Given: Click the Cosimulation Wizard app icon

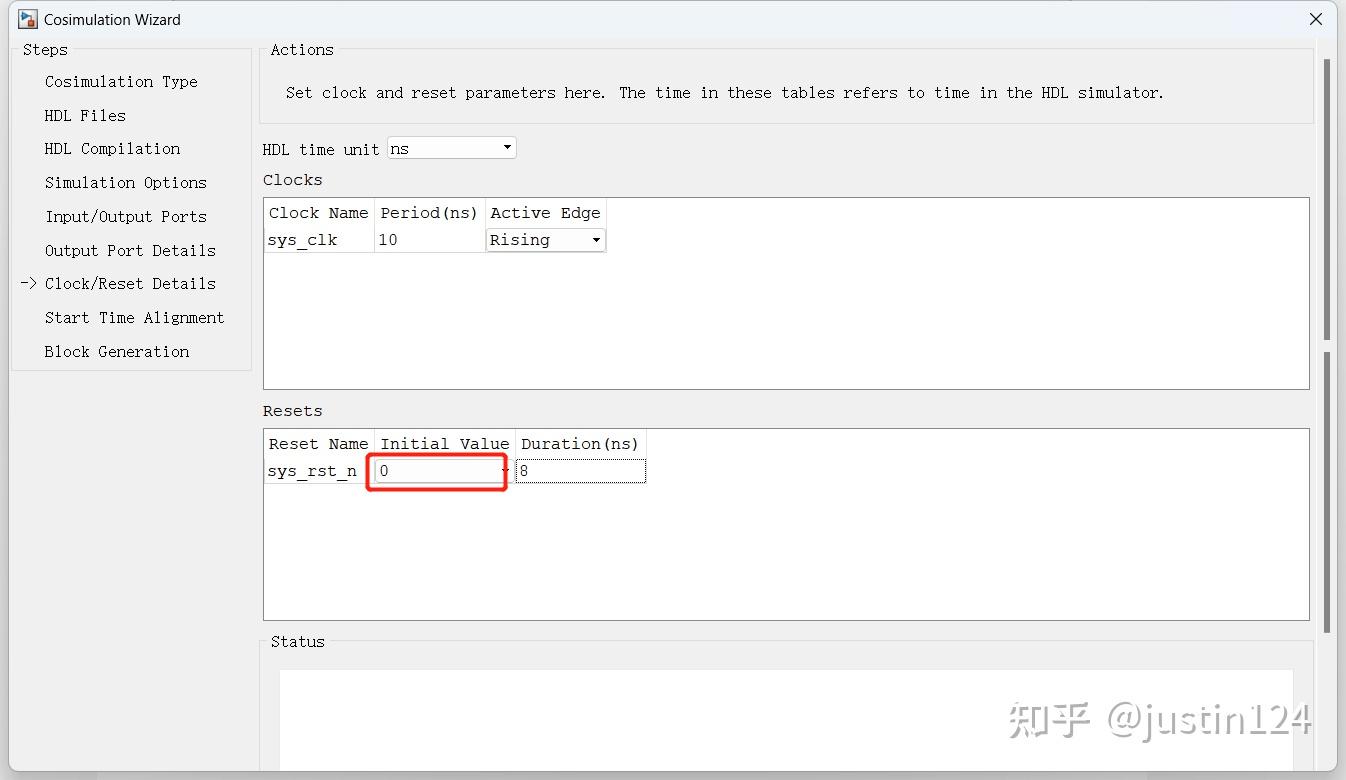Looking at the screenshot, I should (28, 19).
